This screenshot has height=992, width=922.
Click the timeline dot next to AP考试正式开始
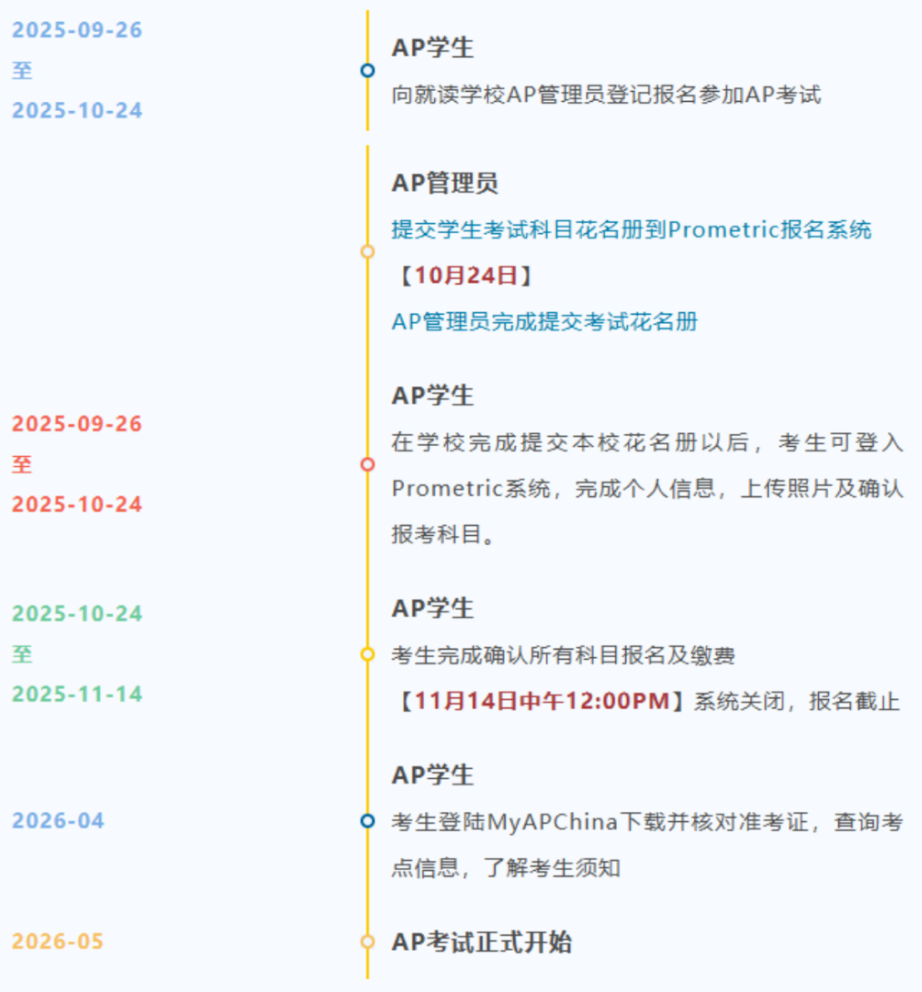[x=367, y=942]
